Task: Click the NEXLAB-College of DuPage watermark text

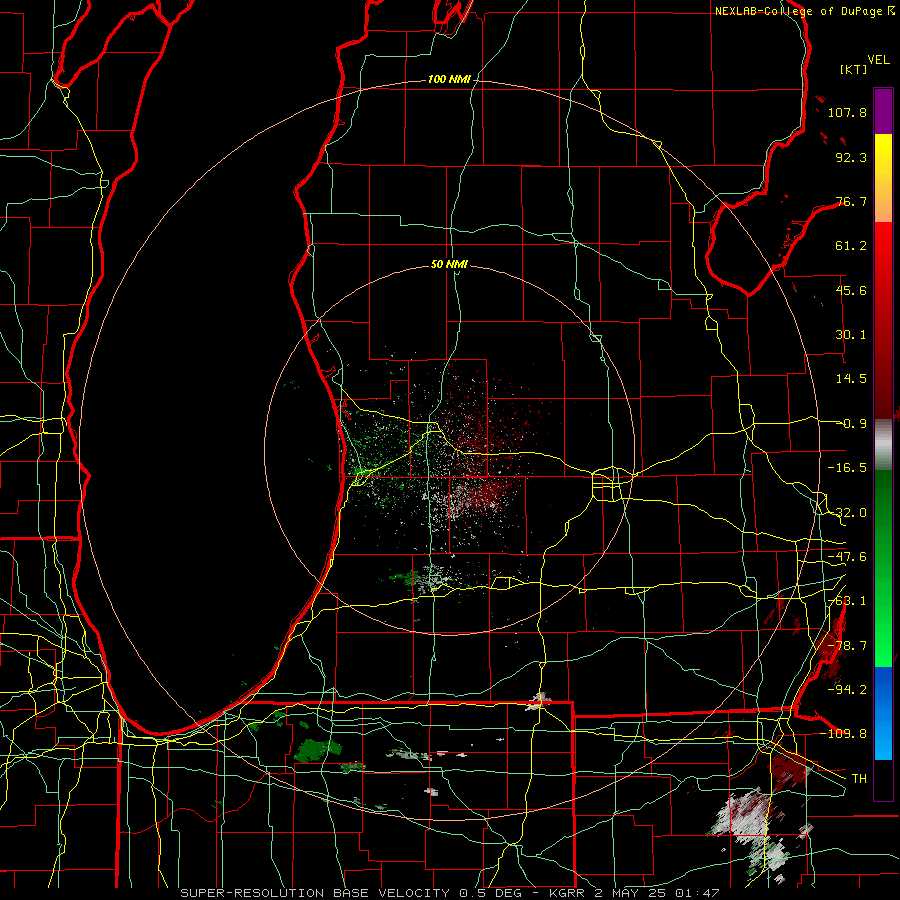Action: (804, 11)
